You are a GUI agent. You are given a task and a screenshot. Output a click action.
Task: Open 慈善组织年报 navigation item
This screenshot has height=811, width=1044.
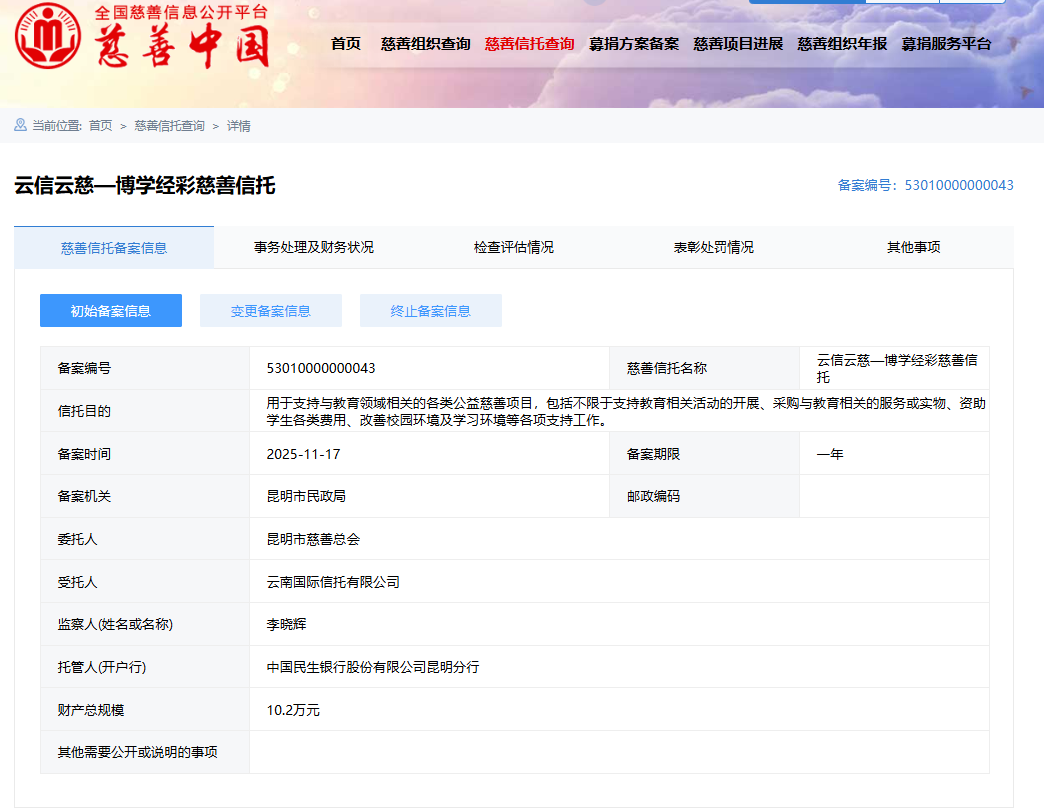click(842, 44)
